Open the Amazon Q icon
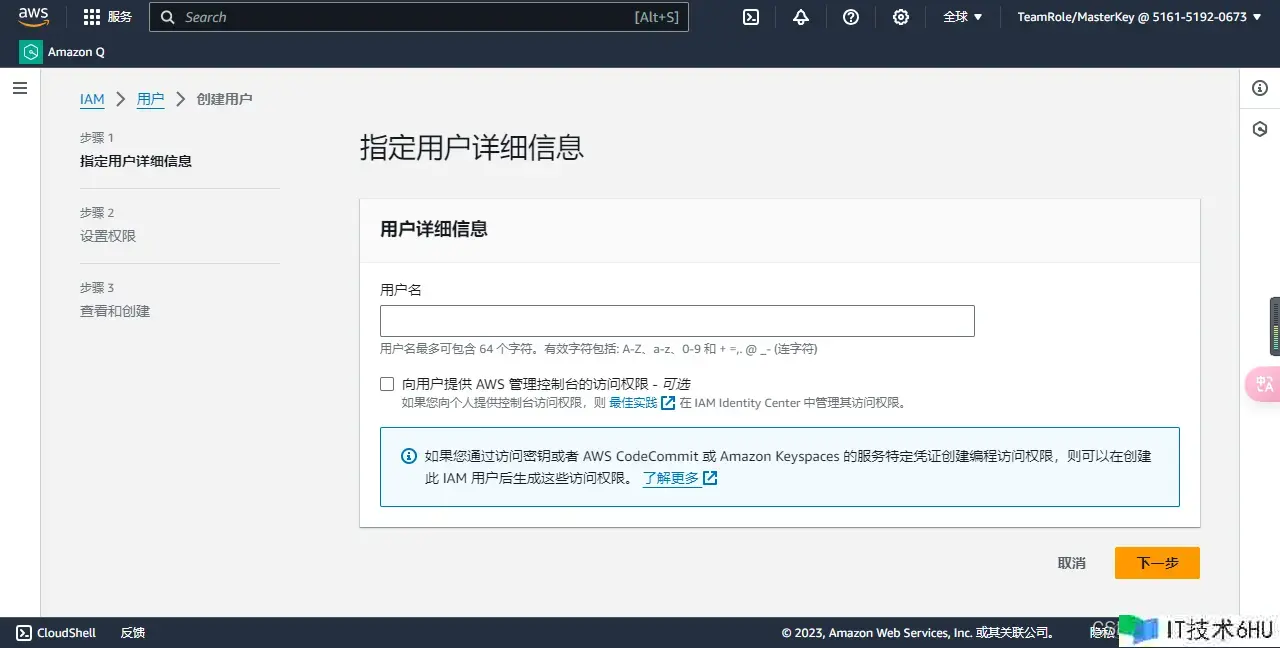Viewport: 1280px width, 648px height. click(31, 52)
